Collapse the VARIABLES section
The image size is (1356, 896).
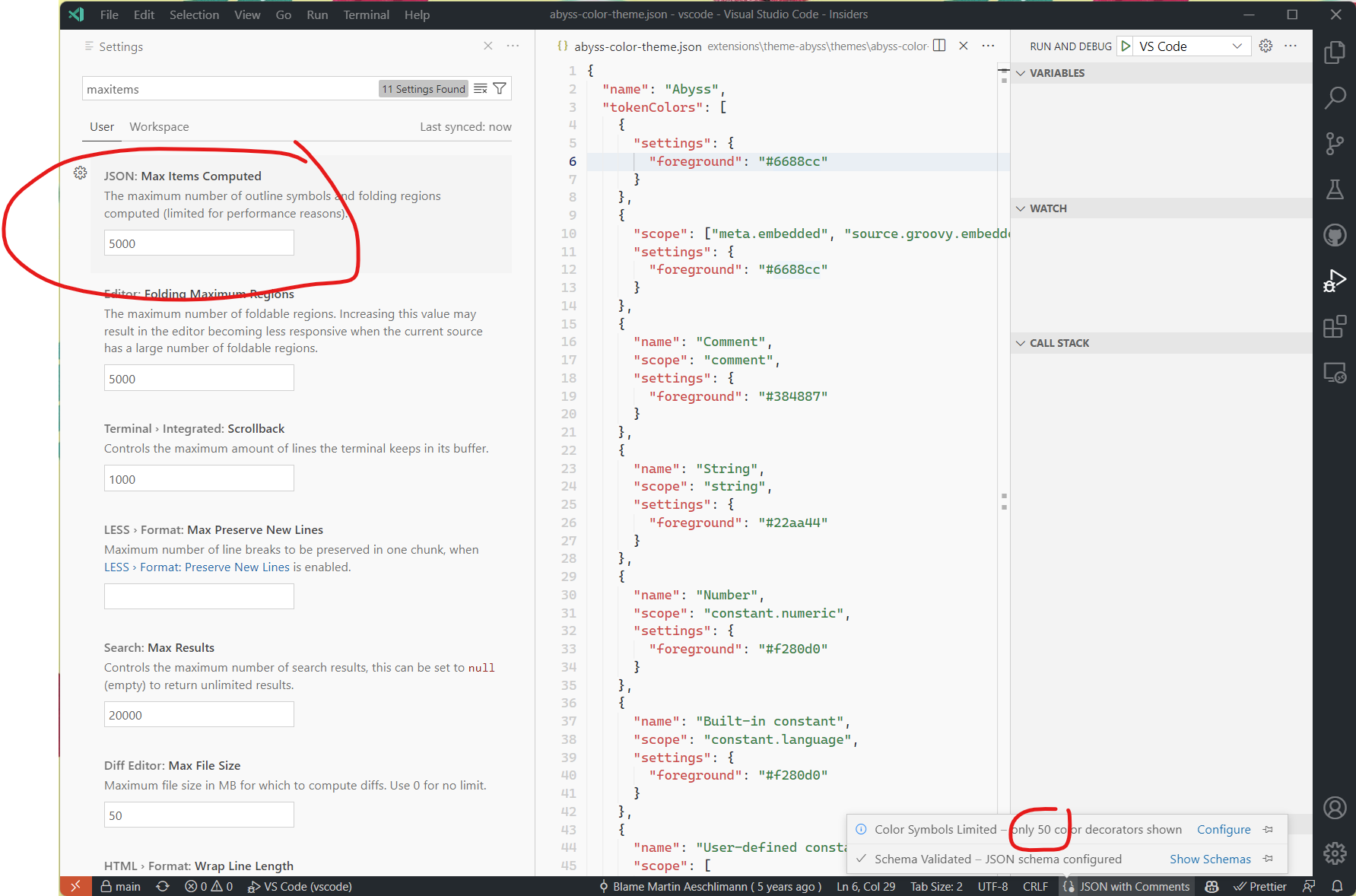click(x=1021, y=73)
